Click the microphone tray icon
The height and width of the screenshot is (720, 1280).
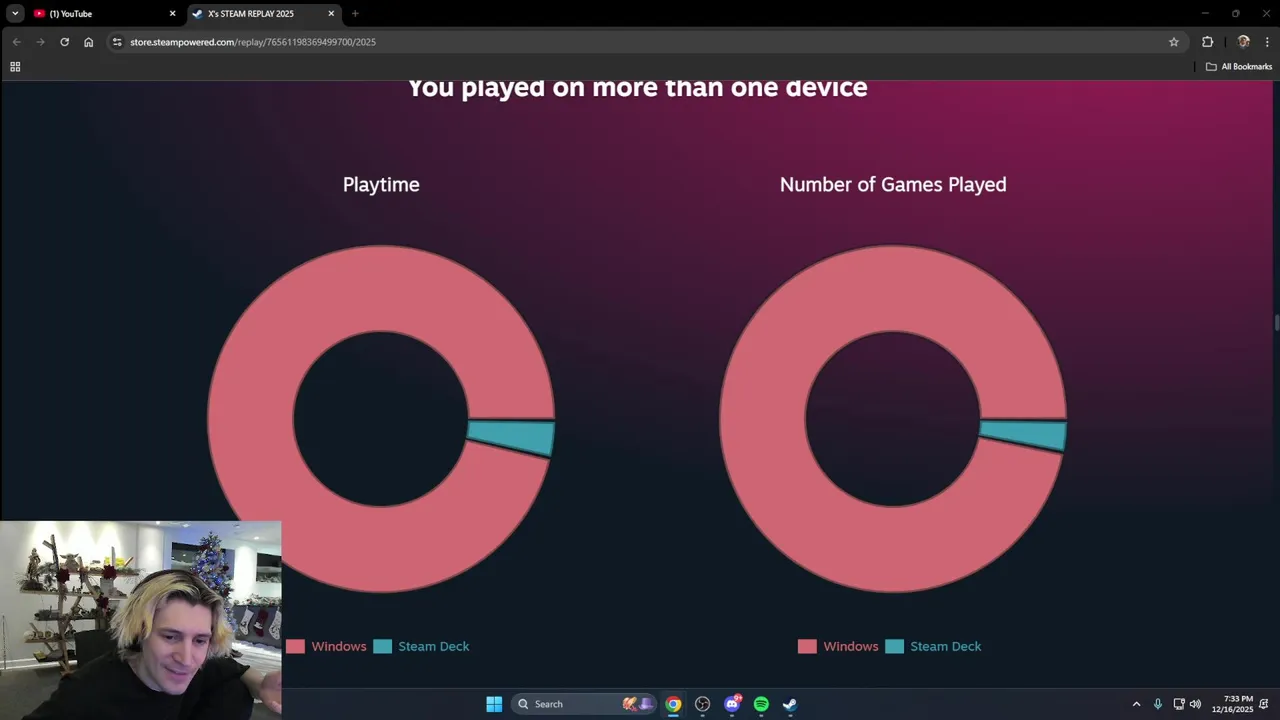(x=1158, y=704)
